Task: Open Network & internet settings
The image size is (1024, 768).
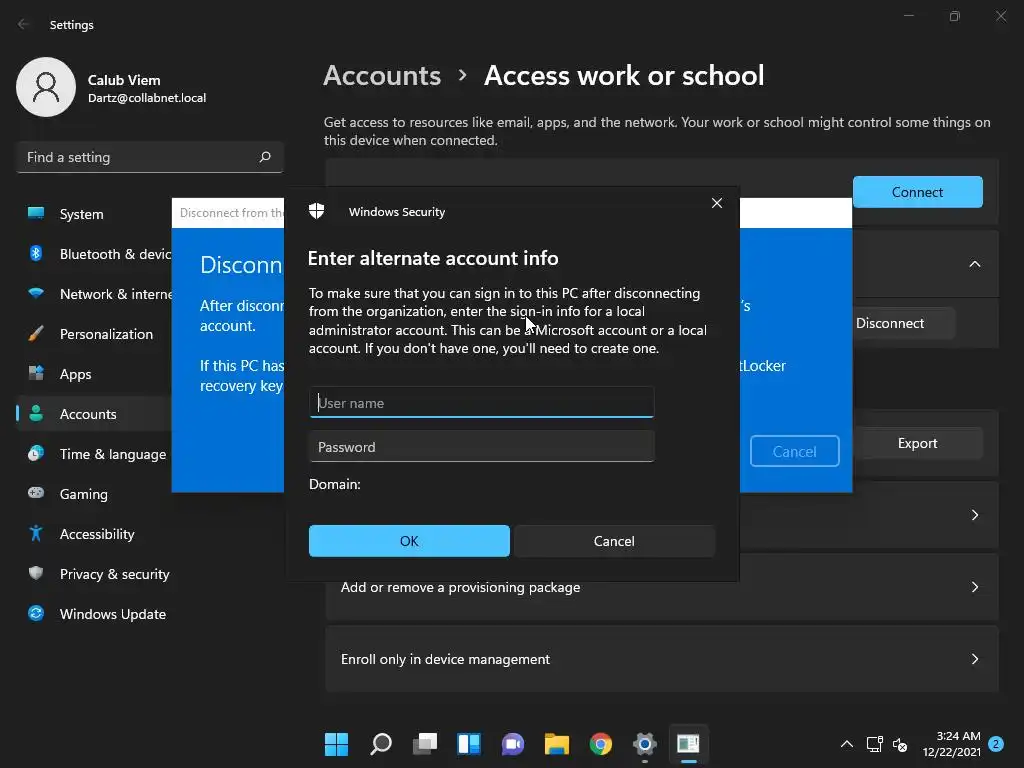Action: [94, 294]
